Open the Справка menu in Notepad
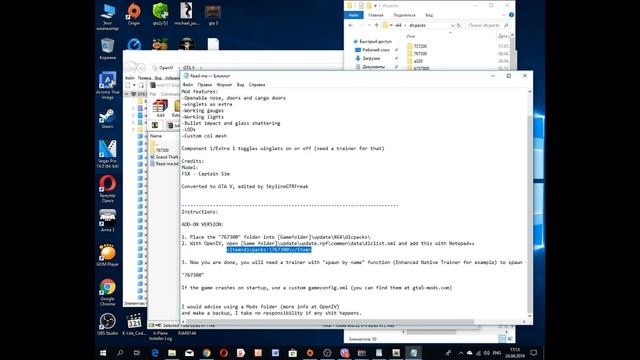 pyautogui.click(x=257, y=85)
